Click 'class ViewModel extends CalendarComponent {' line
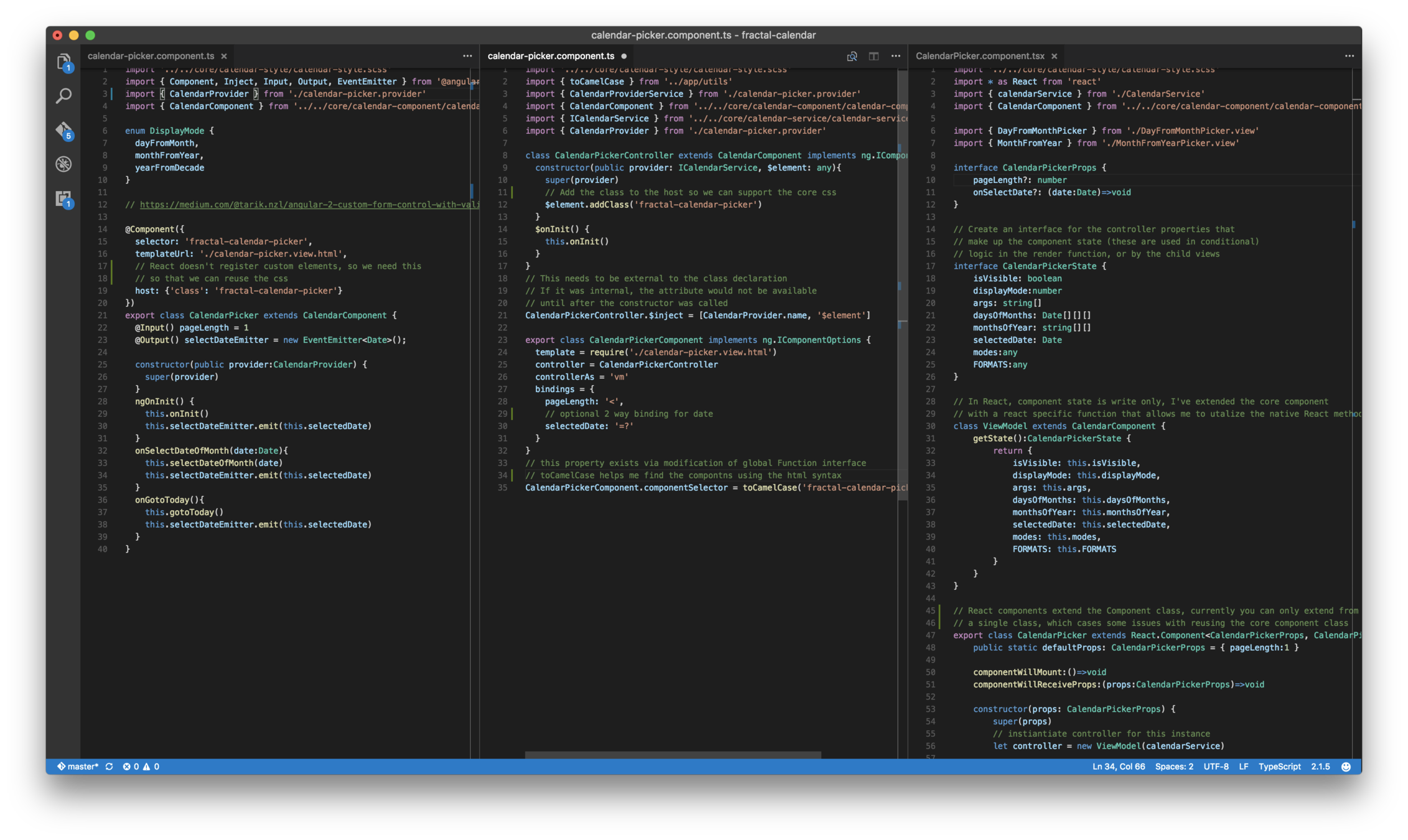1408x840 pixels. coord(1059,426)
